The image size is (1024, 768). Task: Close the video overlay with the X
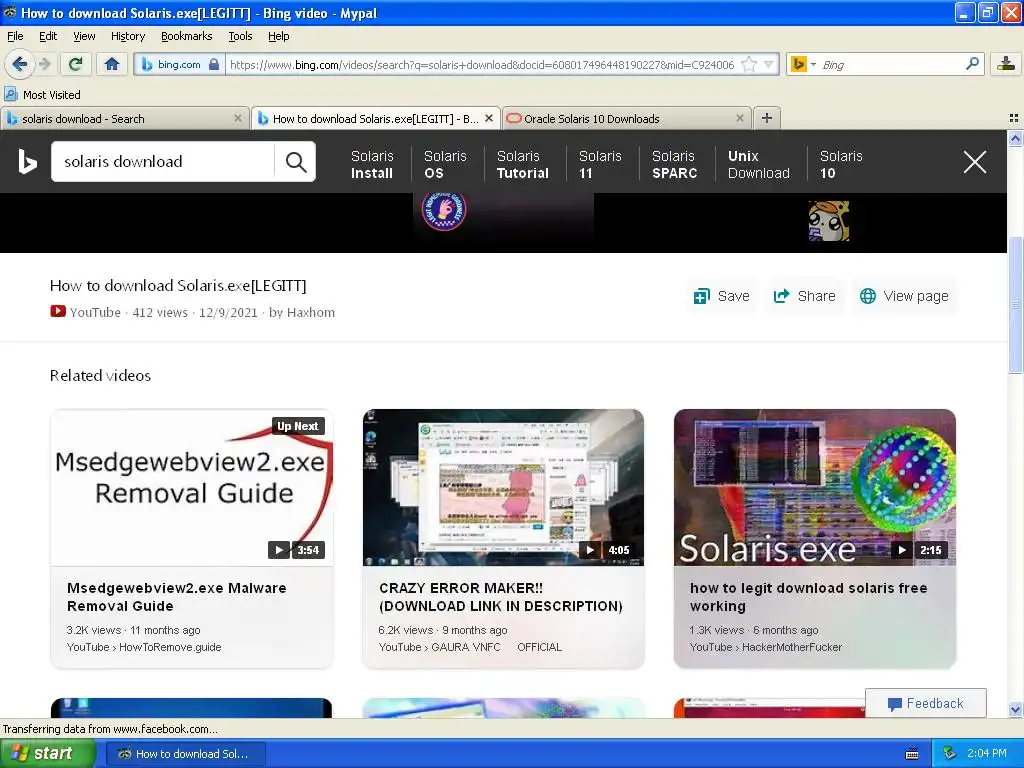[974, 161]
